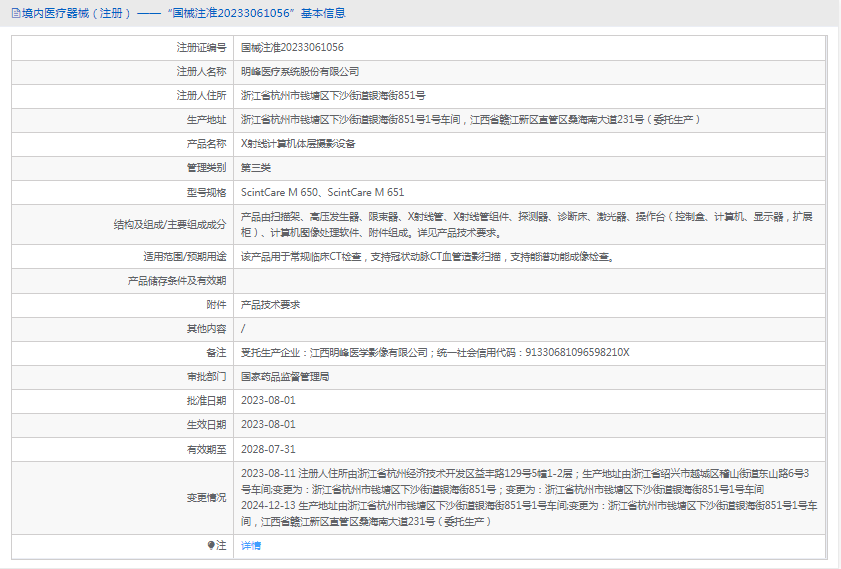Click the 有效期至 label

[206, 449]
